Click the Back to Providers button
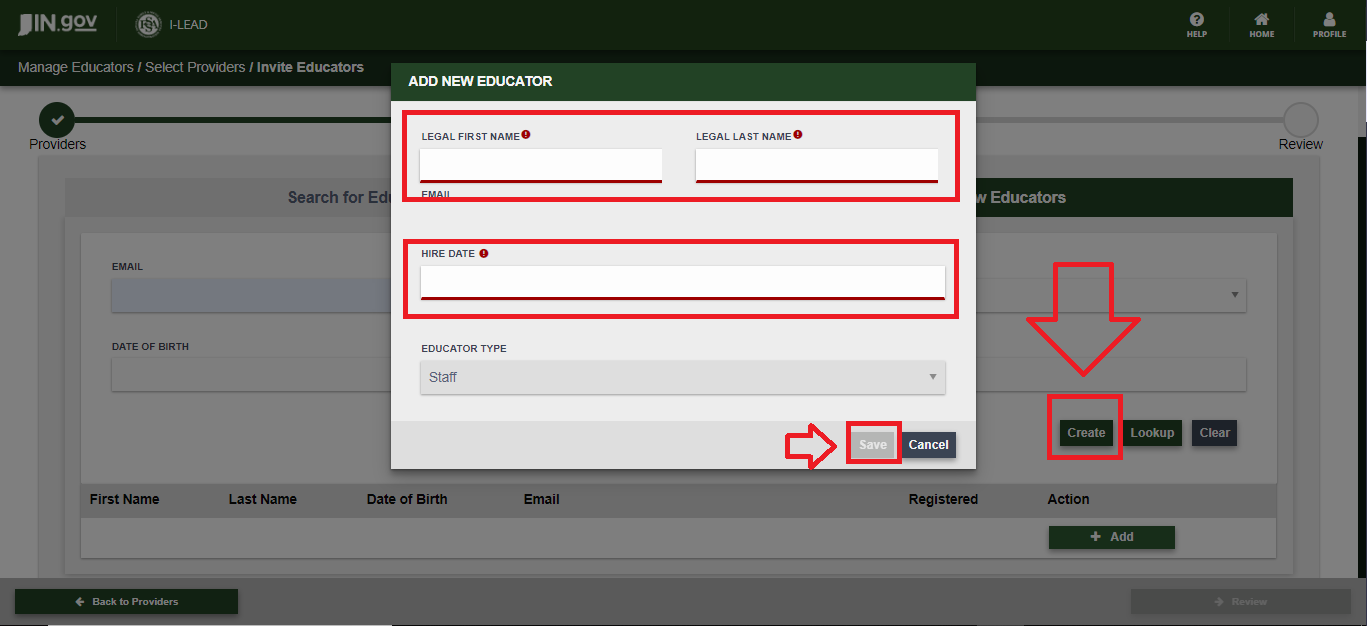The image size is (1367, 626). click(x=126, y=601)
